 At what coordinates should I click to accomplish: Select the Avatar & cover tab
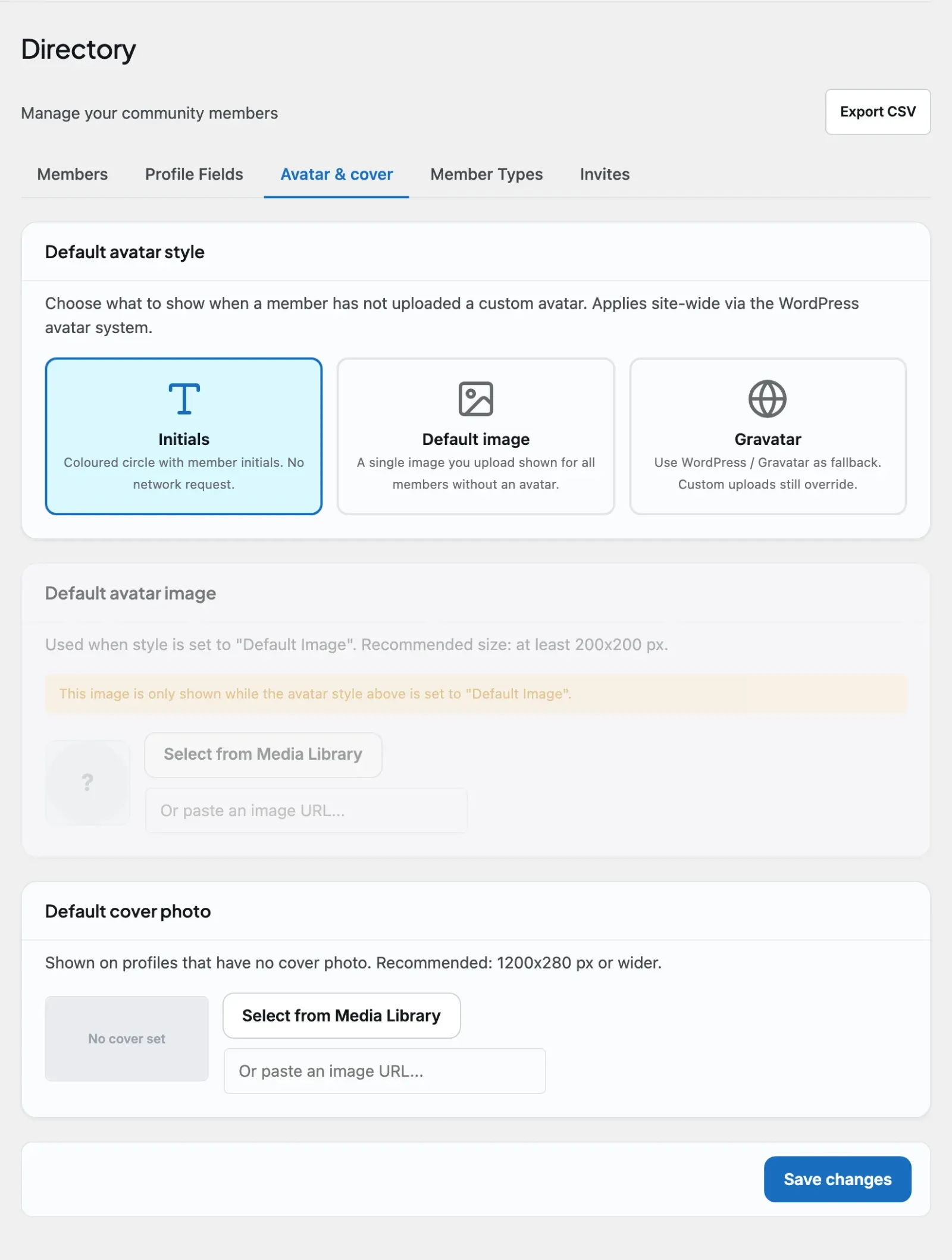click(x=336, y=174)
